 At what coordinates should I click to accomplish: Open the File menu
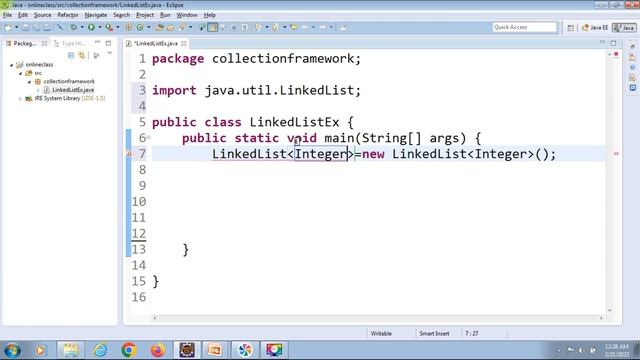click(x=7, y=15)
